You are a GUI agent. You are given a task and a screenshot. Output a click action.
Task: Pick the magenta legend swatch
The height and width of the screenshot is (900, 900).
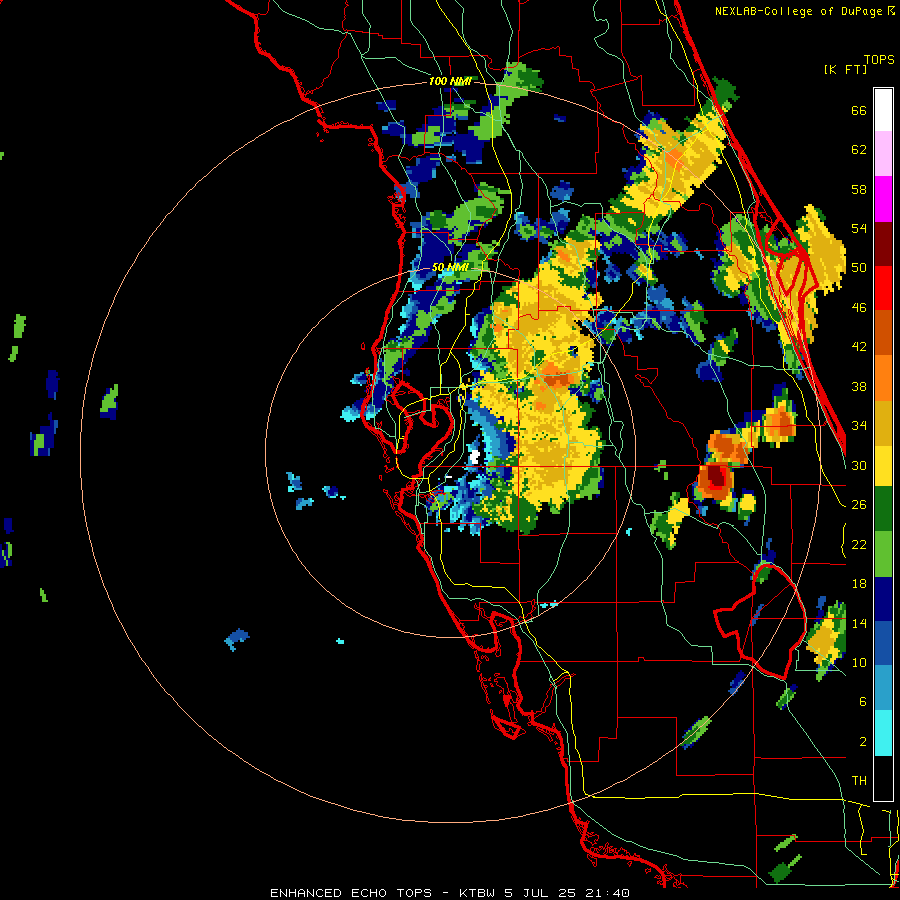[883, 199]
